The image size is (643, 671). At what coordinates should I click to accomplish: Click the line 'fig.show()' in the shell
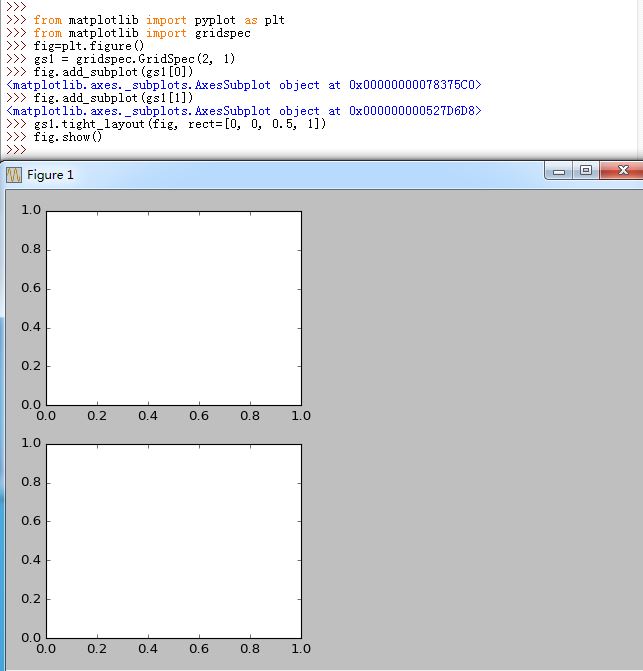point(68,137)
